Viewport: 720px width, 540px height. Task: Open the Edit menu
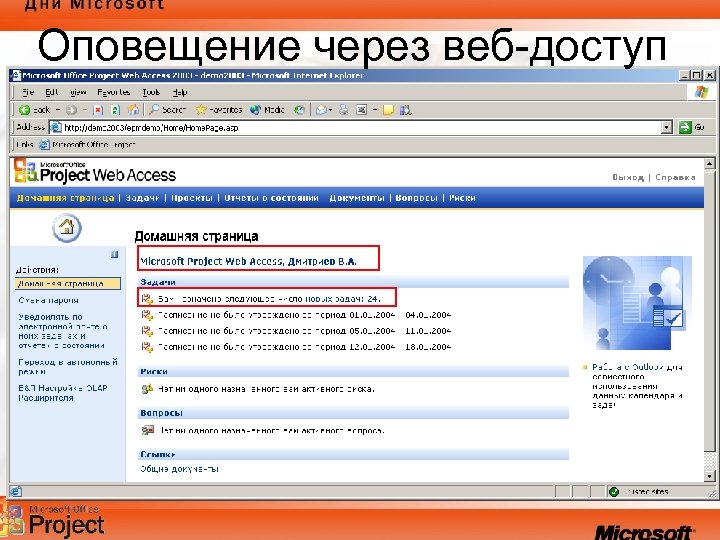tap(51, 92)
